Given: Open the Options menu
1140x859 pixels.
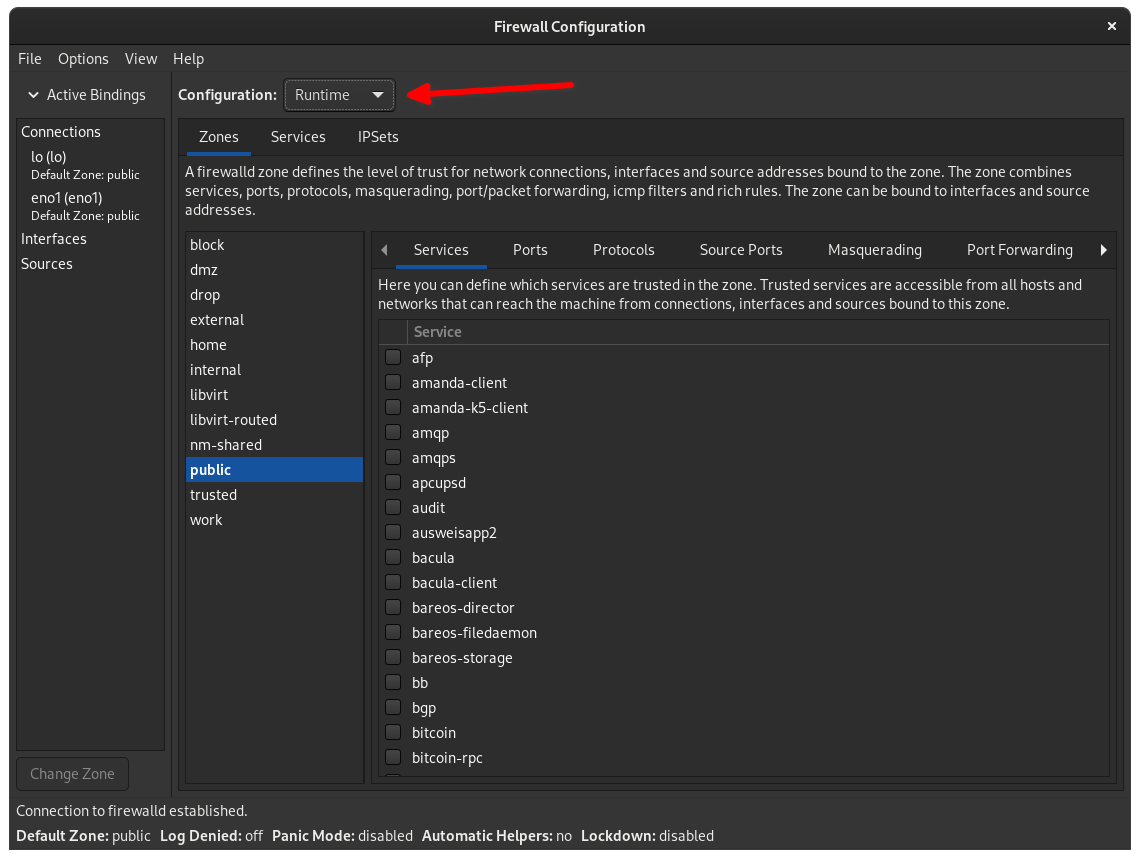Looking at the screenshot, I should click(x=83, y=58).
